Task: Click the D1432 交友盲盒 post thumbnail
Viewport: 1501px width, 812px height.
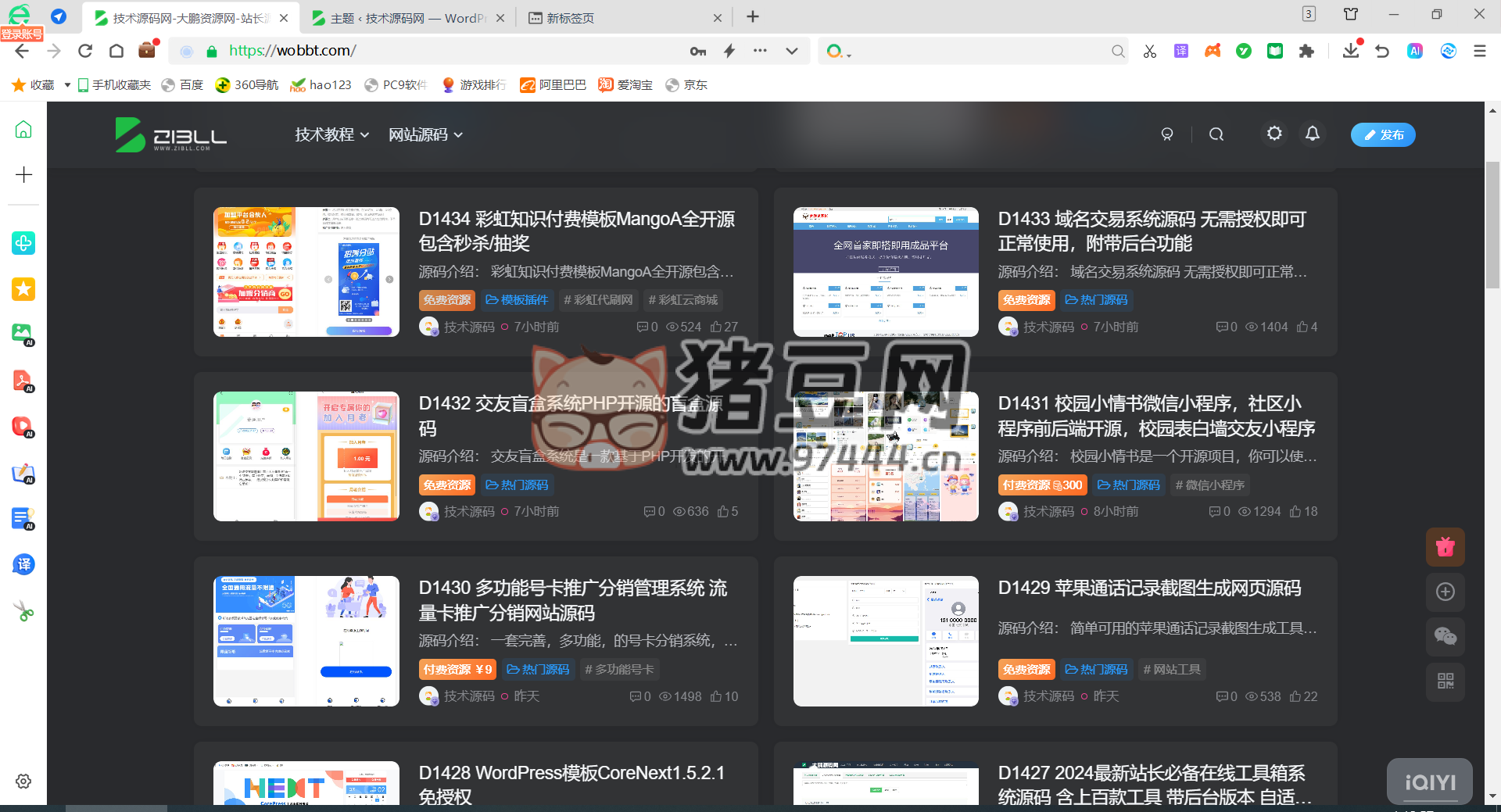Action: pyautogui.click(x=306, y=456)
